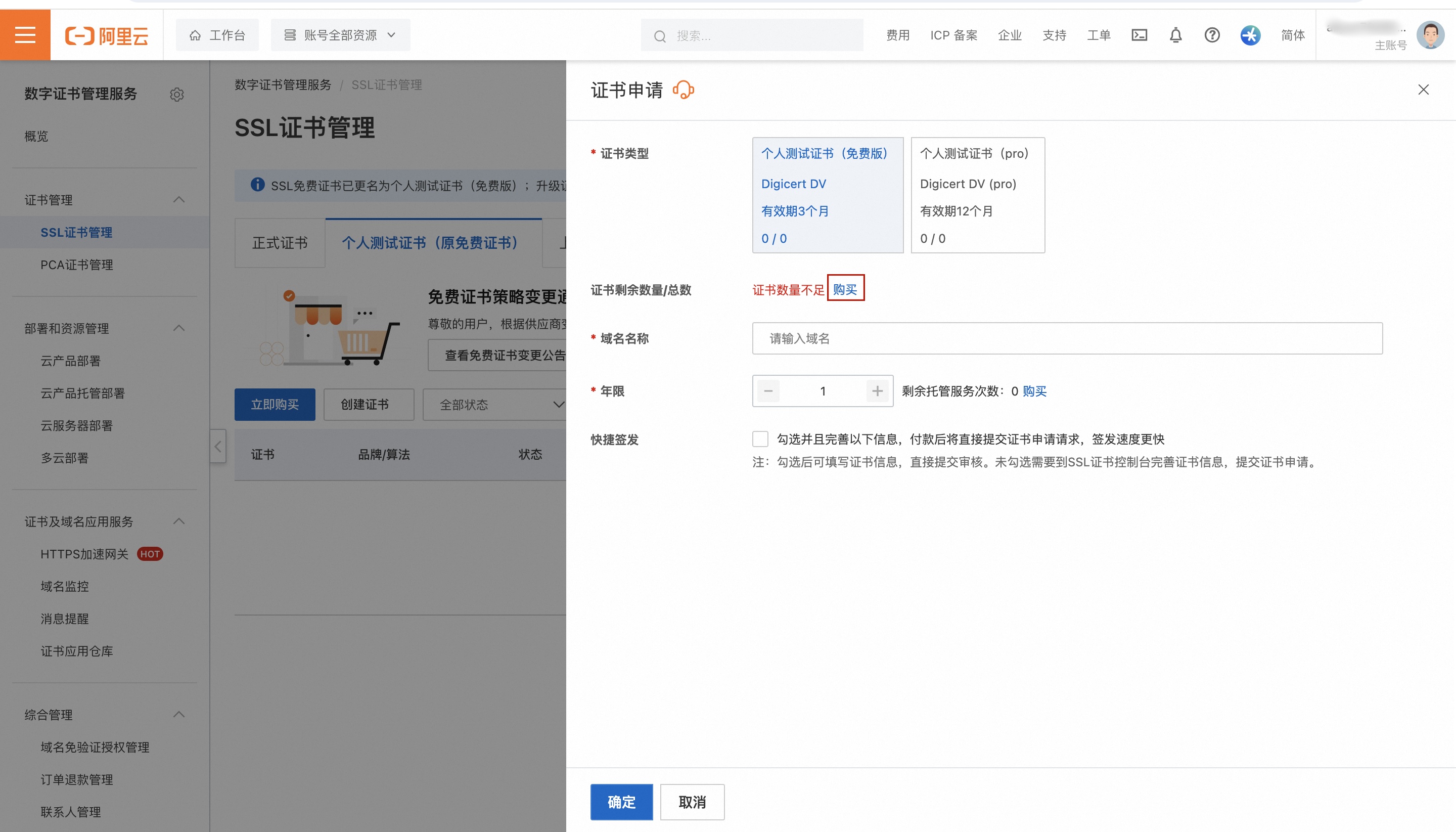Open ICP 备案 in the top bar

[x=954, y=35]
